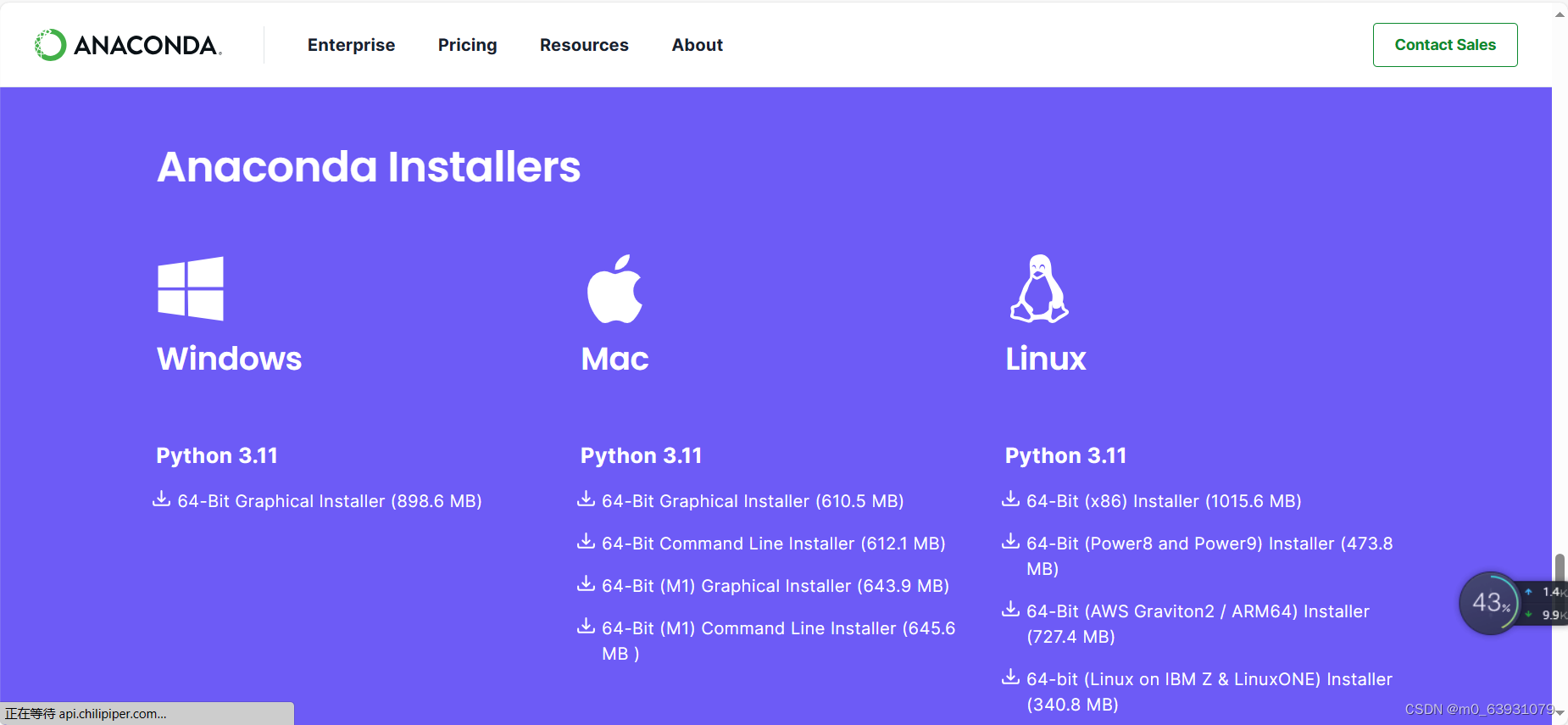The height and width of the screenshot is (725, 1568).
Task: Click the Apple Mac logo icon
Action: coord(614,288)
